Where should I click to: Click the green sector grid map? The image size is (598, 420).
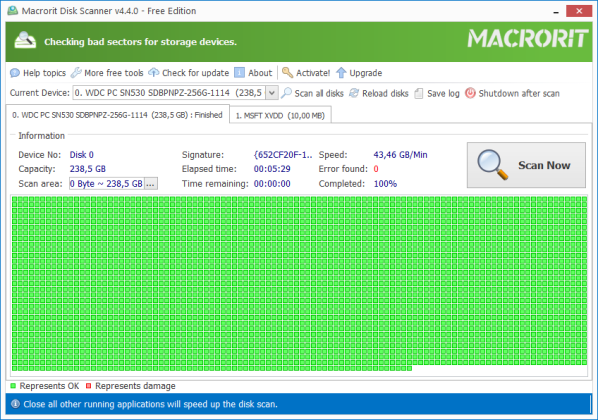[x=299, y=284]
